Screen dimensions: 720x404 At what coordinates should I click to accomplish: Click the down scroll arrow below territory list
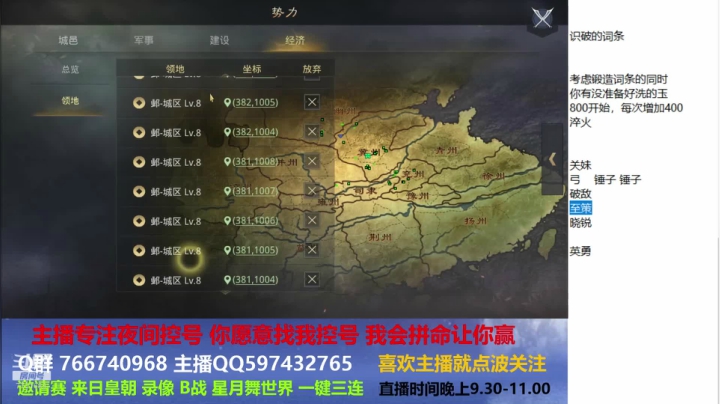225,292
